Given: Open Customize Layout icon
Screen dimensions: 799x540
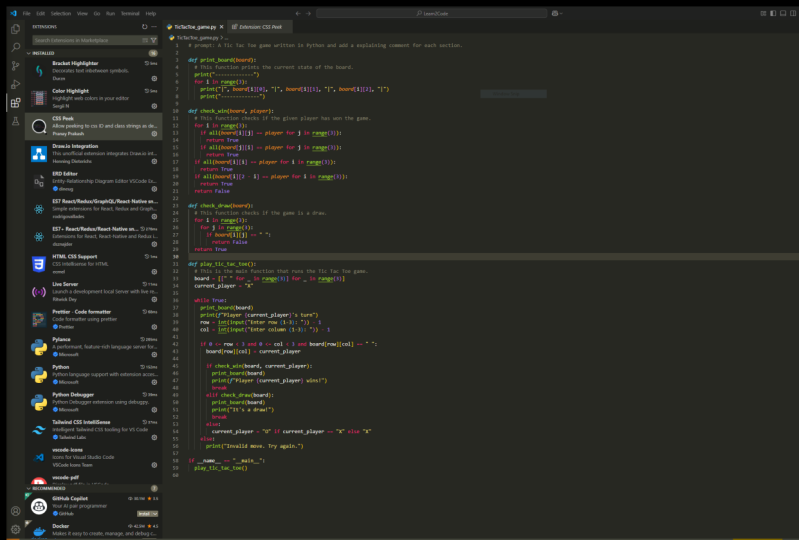Looking at the screenshot, I should click(763, 13).
